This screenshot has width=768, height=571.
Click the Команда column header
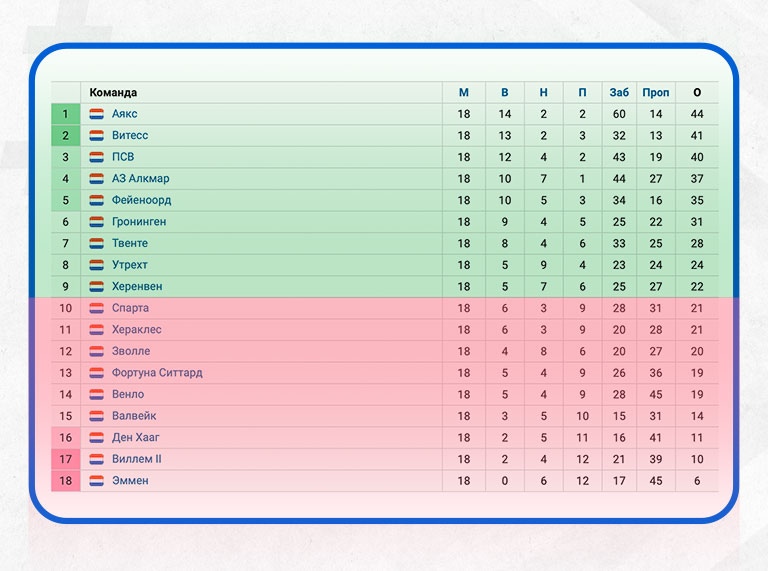point(113,92)
